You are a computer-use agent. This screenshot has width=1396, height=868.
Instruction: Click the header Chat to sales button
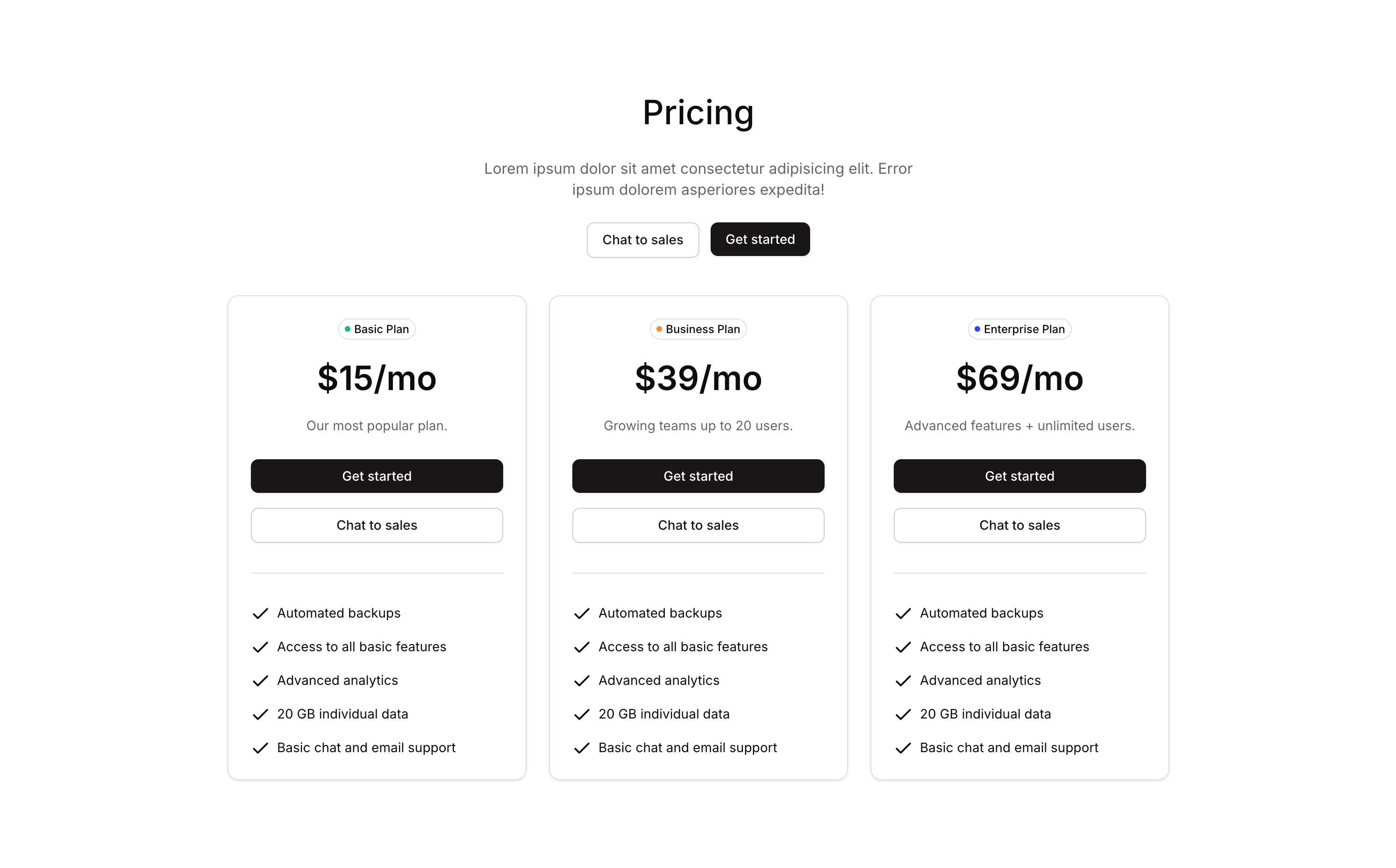642,239
